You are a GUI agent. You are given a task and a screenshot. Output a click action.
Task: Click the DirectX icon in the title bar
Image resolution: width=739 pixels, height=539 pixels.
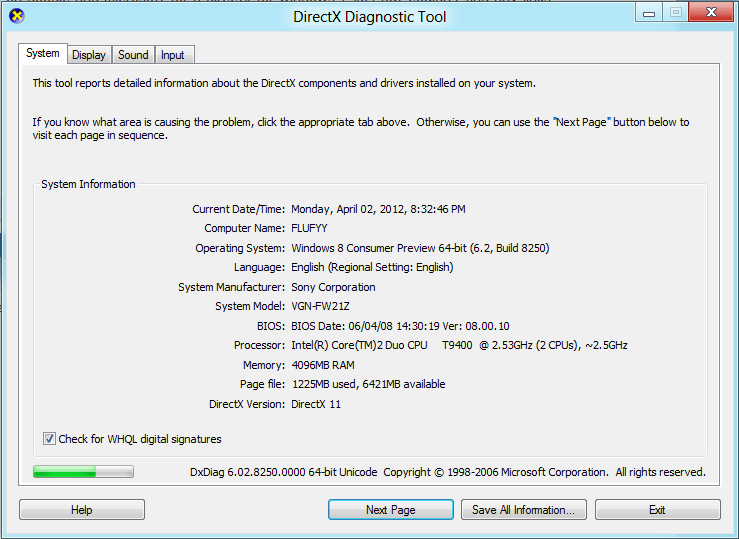16,16
